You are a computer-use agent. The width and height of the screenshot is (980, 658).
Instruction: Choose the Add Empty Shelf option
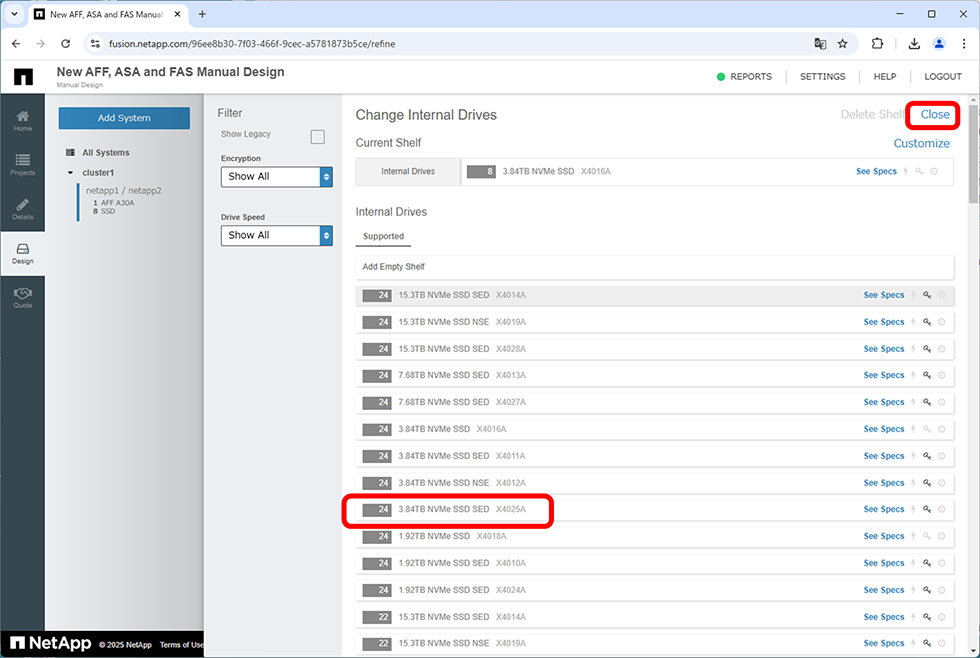[x=654, y=267]
